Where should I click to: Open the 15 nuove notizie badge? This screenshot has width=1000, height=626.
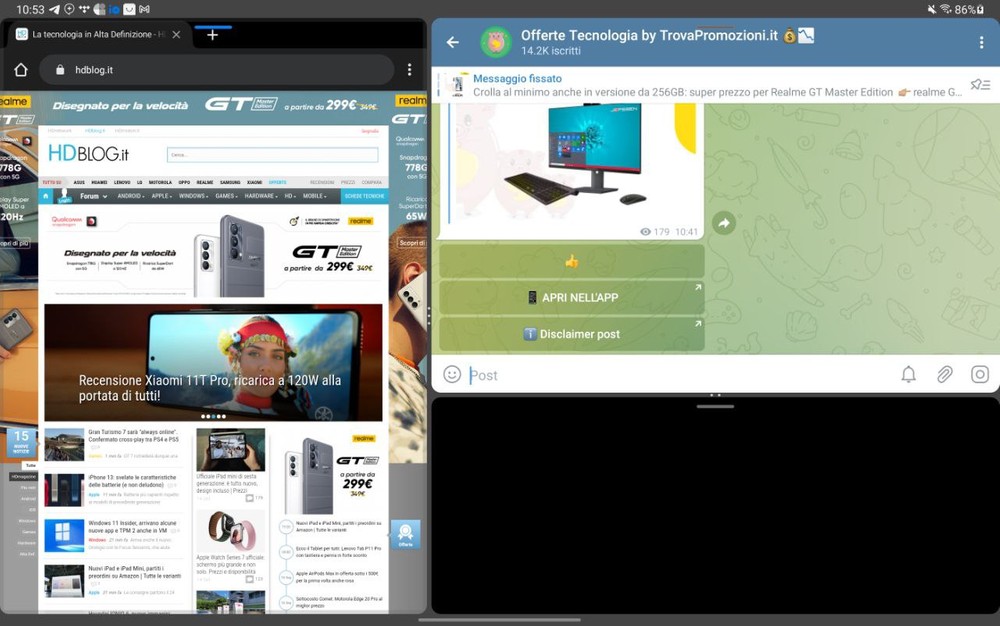[x=21, y=442]
